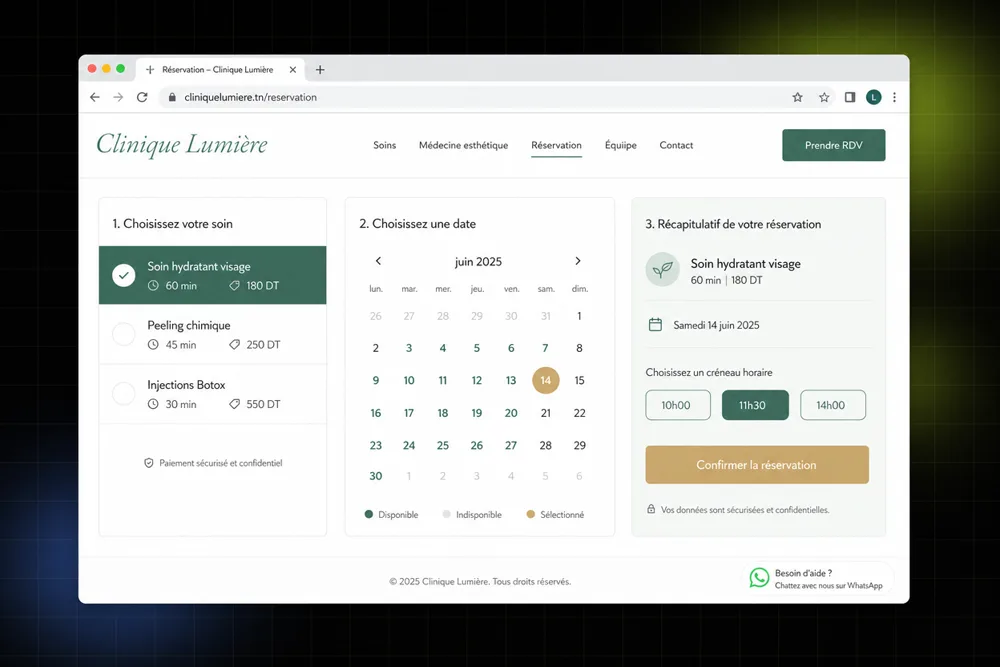Click the WhatsApp icon in help widget

[759, 578]
